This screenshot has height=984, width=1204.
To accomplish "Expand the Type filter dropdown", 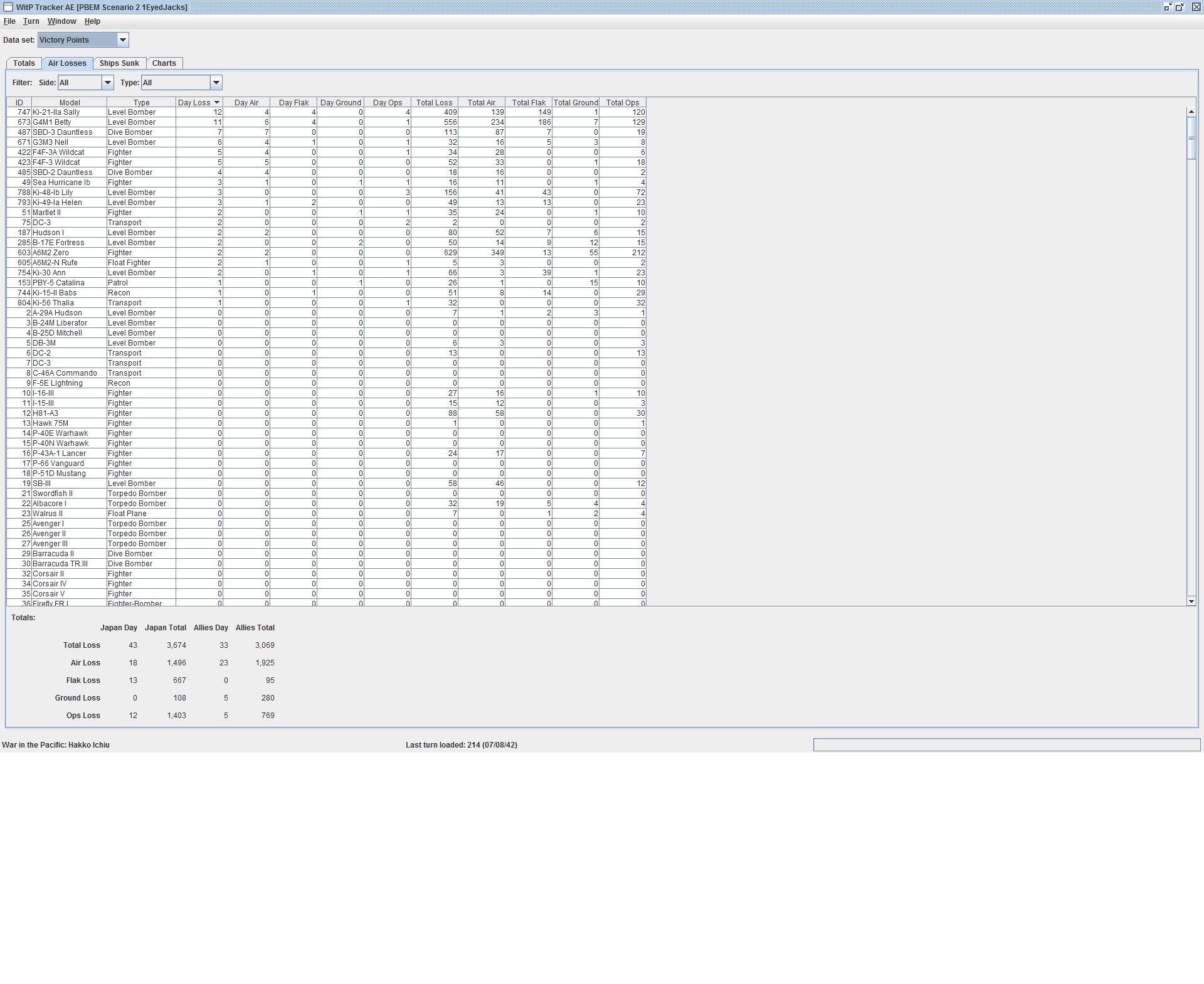I will pos(216,83).
